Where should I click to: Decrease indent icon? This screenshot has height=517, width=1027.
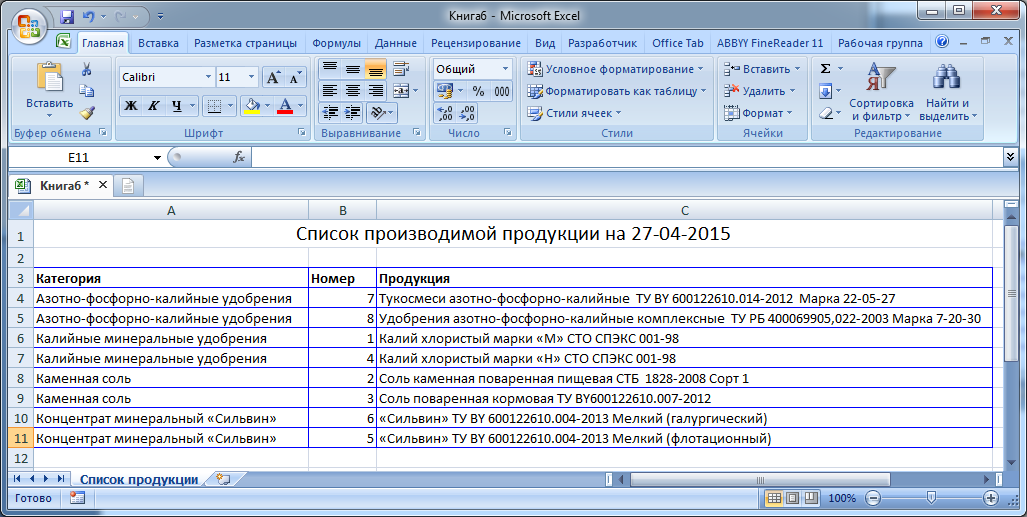click(x=330, y=113)
